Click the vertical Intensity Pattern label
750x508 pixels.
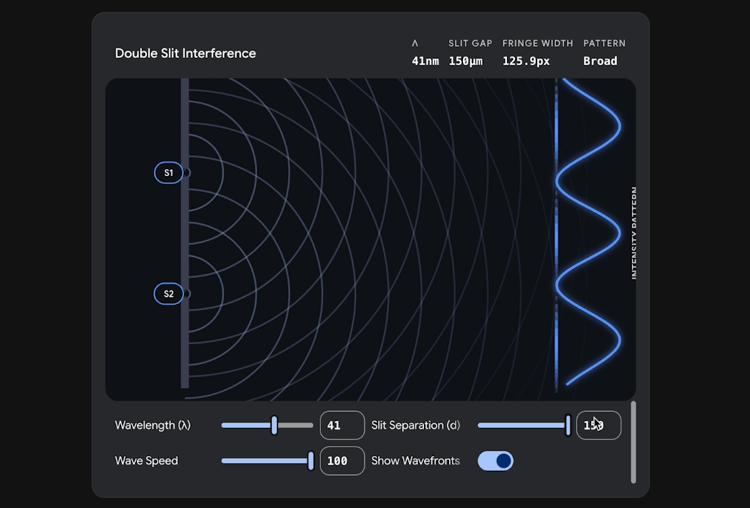[x=634, y=233]
